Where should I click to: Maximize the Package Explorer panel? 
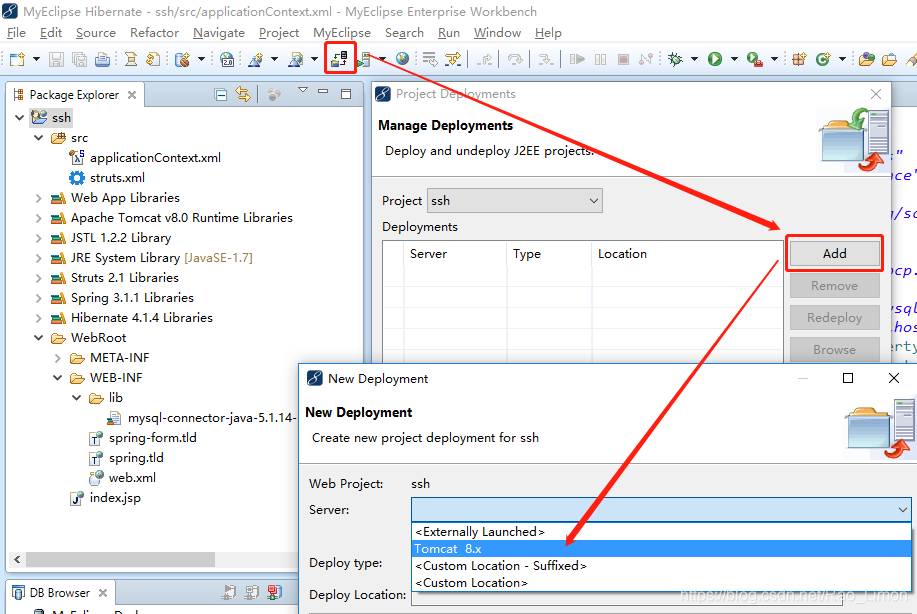346,94
